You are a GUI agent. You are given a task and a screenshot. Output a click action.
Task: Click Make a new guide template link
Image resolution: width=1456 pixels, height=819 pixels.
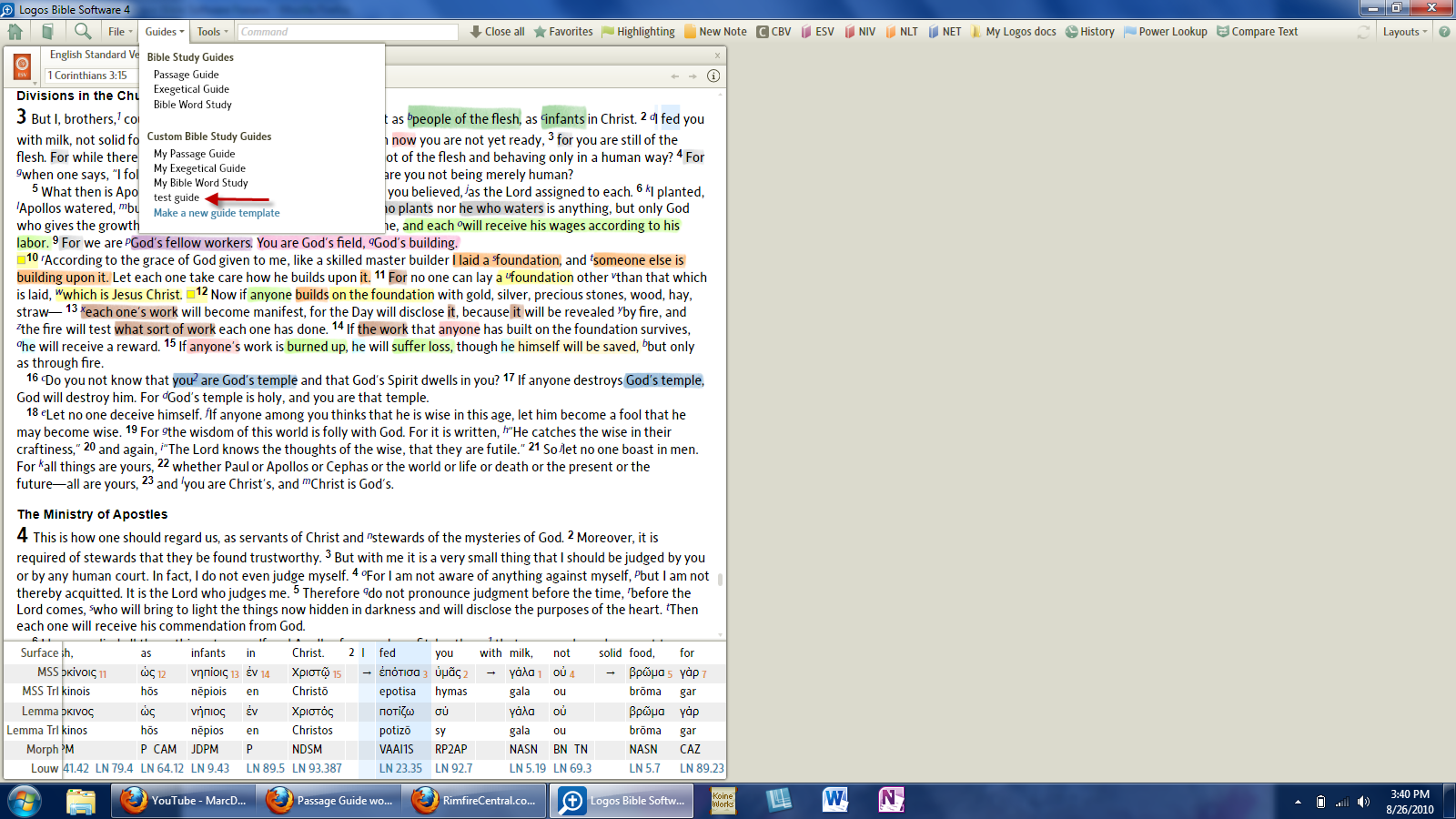coord(217,213)
